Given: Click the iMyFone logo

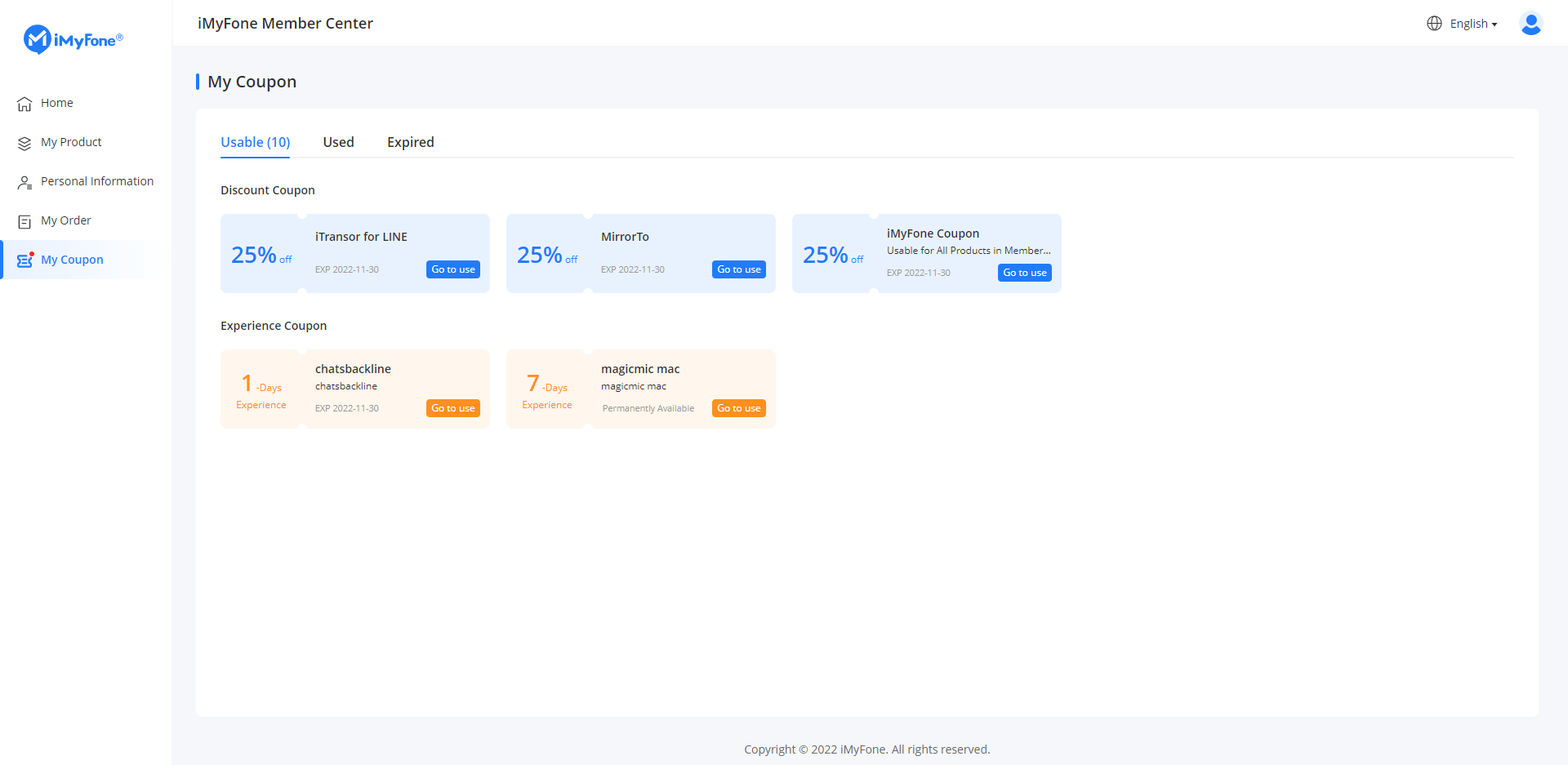Looking at the screenshot, I should click(73, 39).
